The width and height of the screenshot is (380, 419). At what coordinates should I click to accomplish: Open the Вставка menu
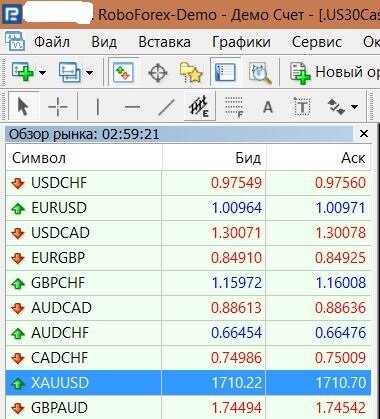[x=164, y=42]
